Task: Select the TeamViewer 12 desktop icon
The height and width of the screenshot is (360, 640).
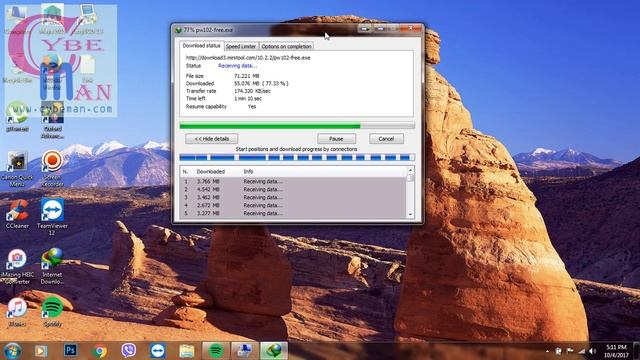Action: 52,217
